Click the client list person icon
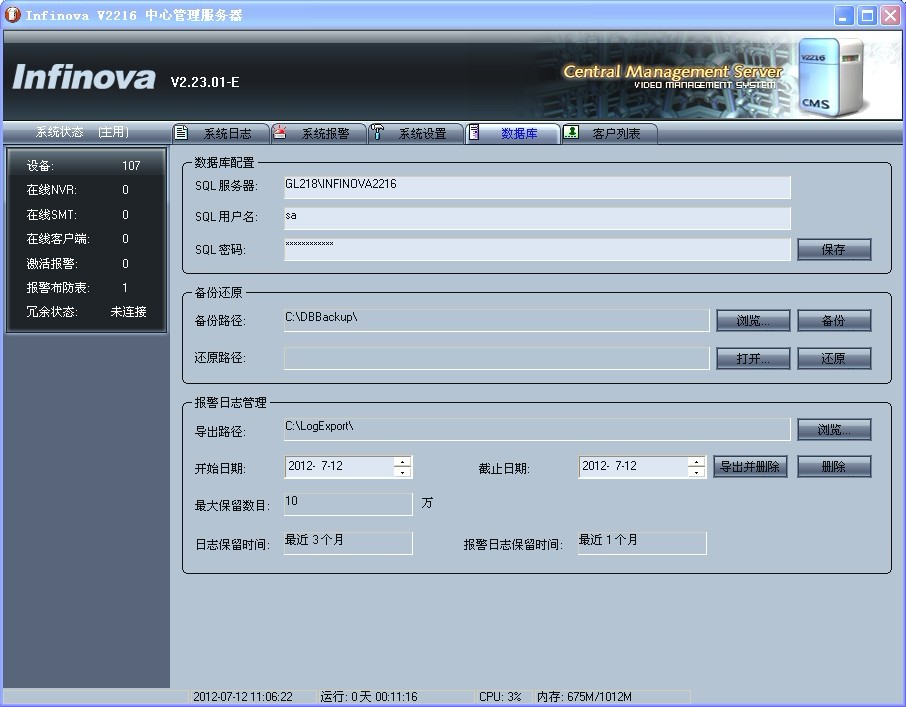Image resolution: width=906 pixels, height=707 pixels. (571, 132)
